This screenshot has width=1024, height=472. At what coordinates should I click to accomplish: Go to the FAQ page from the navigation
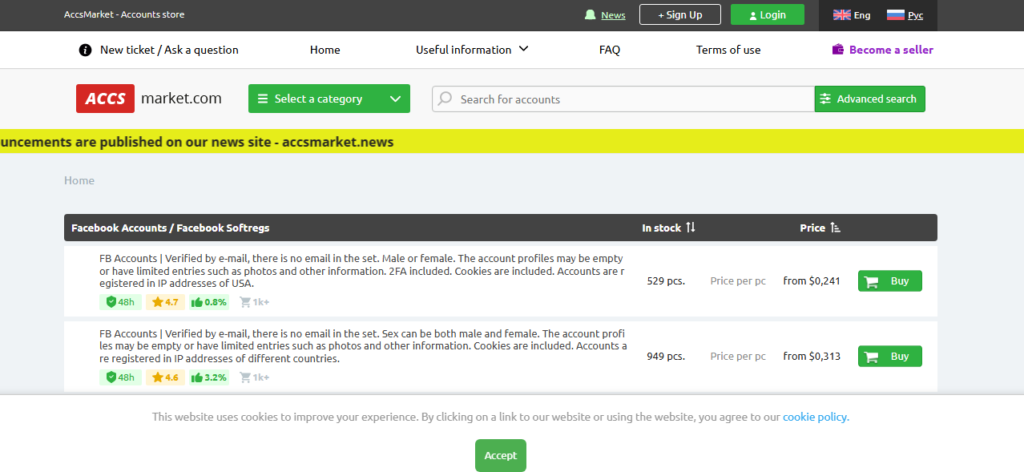(x=609, y=50)
